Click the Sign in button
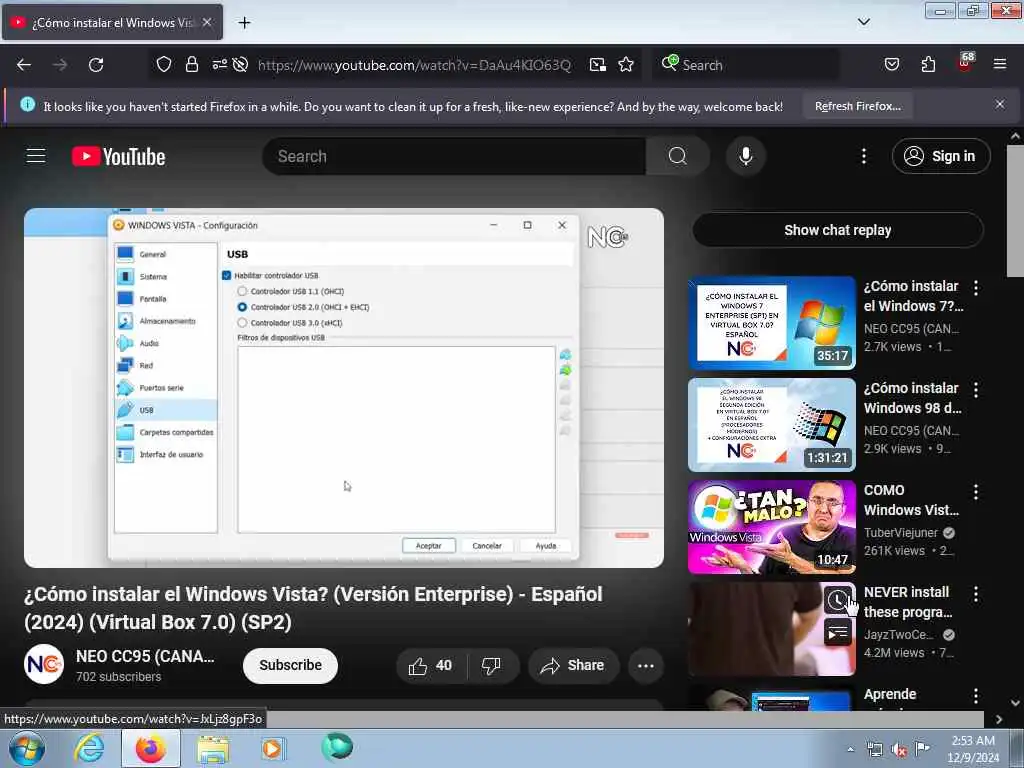 click(940, 156)
